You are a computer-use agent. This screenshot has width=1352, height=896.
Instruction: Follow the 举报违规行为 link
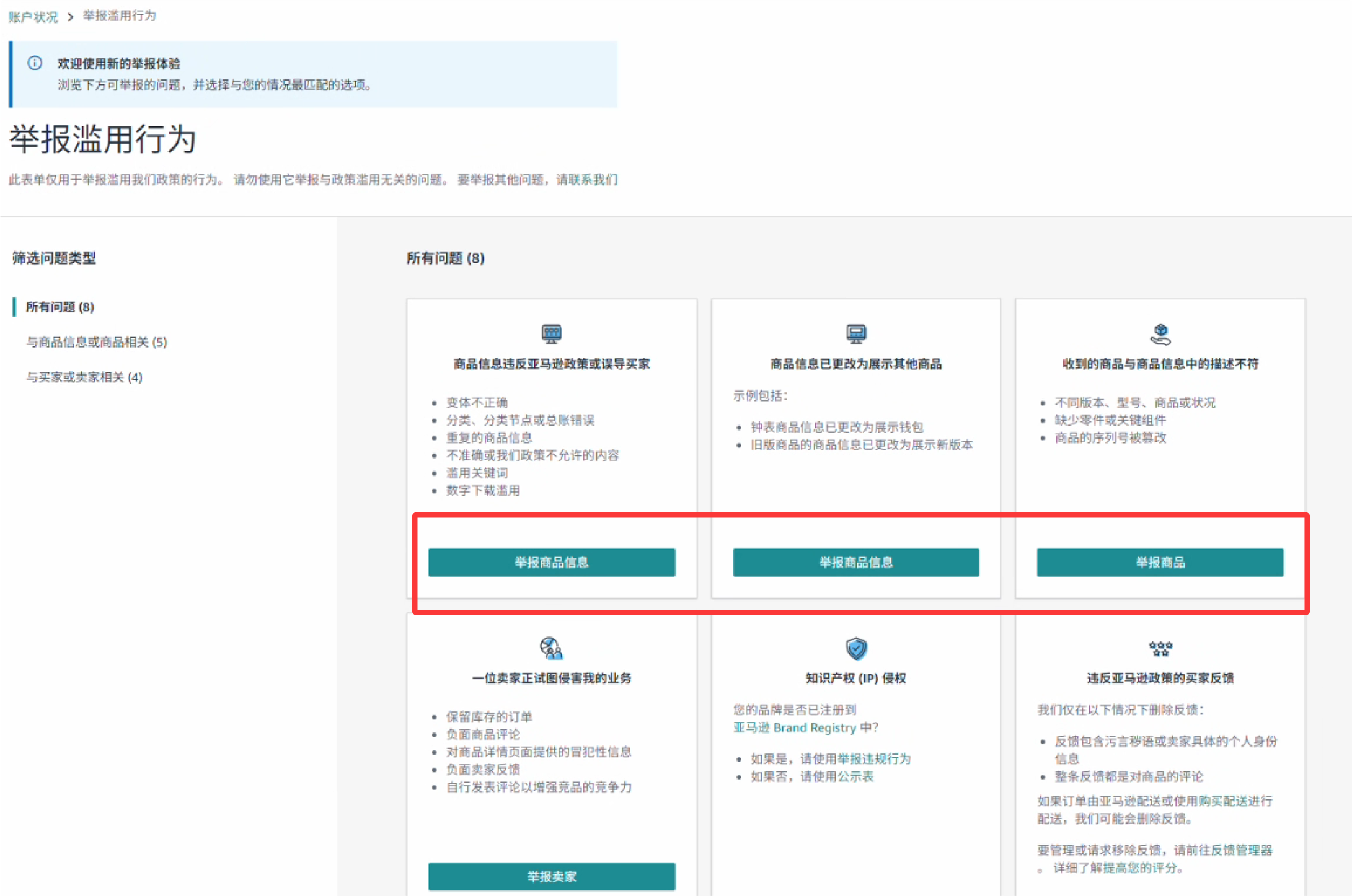pyautogui.click(x=873, y=759)
